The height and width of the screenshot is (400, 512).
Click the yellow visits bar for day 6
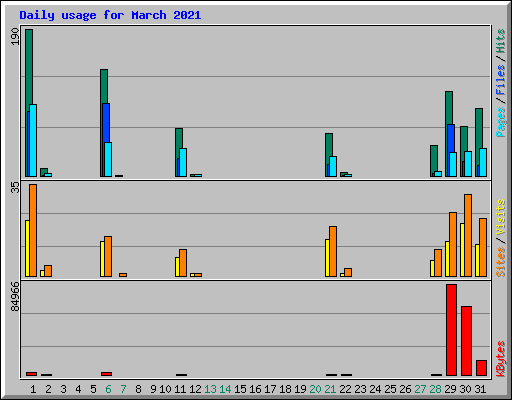[102, 259]
